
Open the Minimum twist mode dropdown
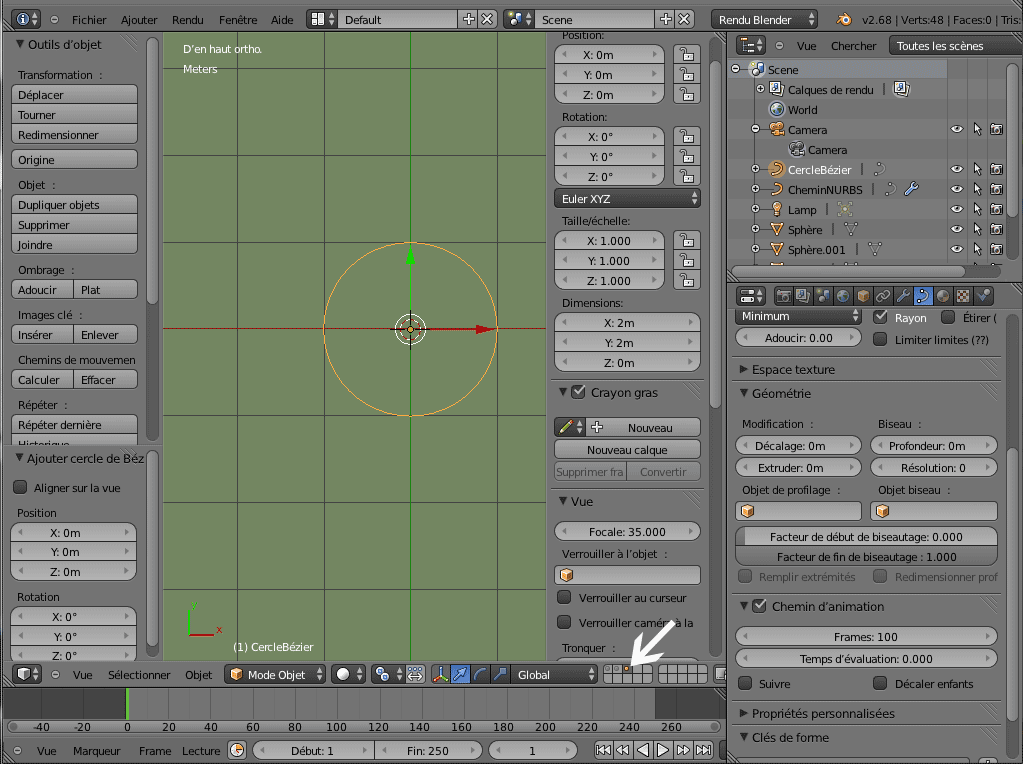(x=798, y=316)
